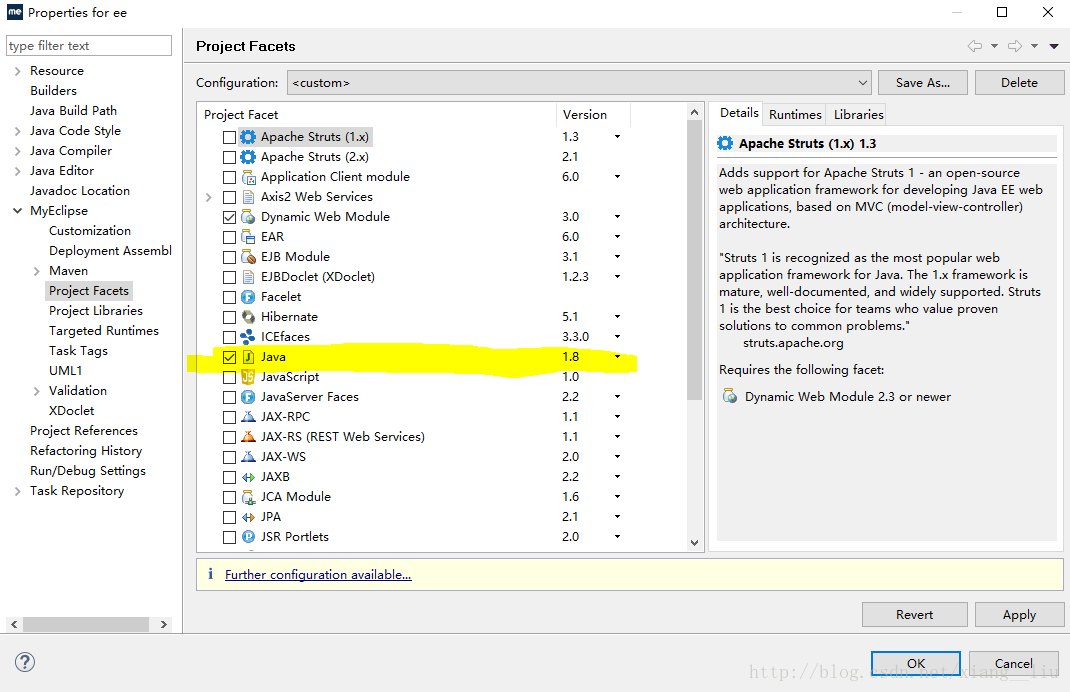Click the Java facet icon
Viewport: 1070px width, 692px height.
tap(248, 357)
